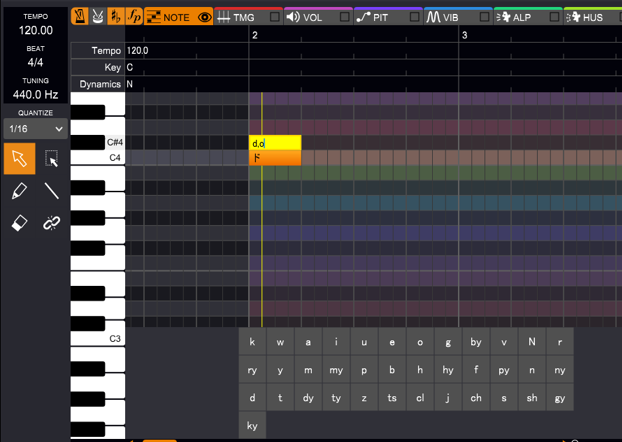Switch to the ALP tab
The image size is (622, 442).
(528, 17)
